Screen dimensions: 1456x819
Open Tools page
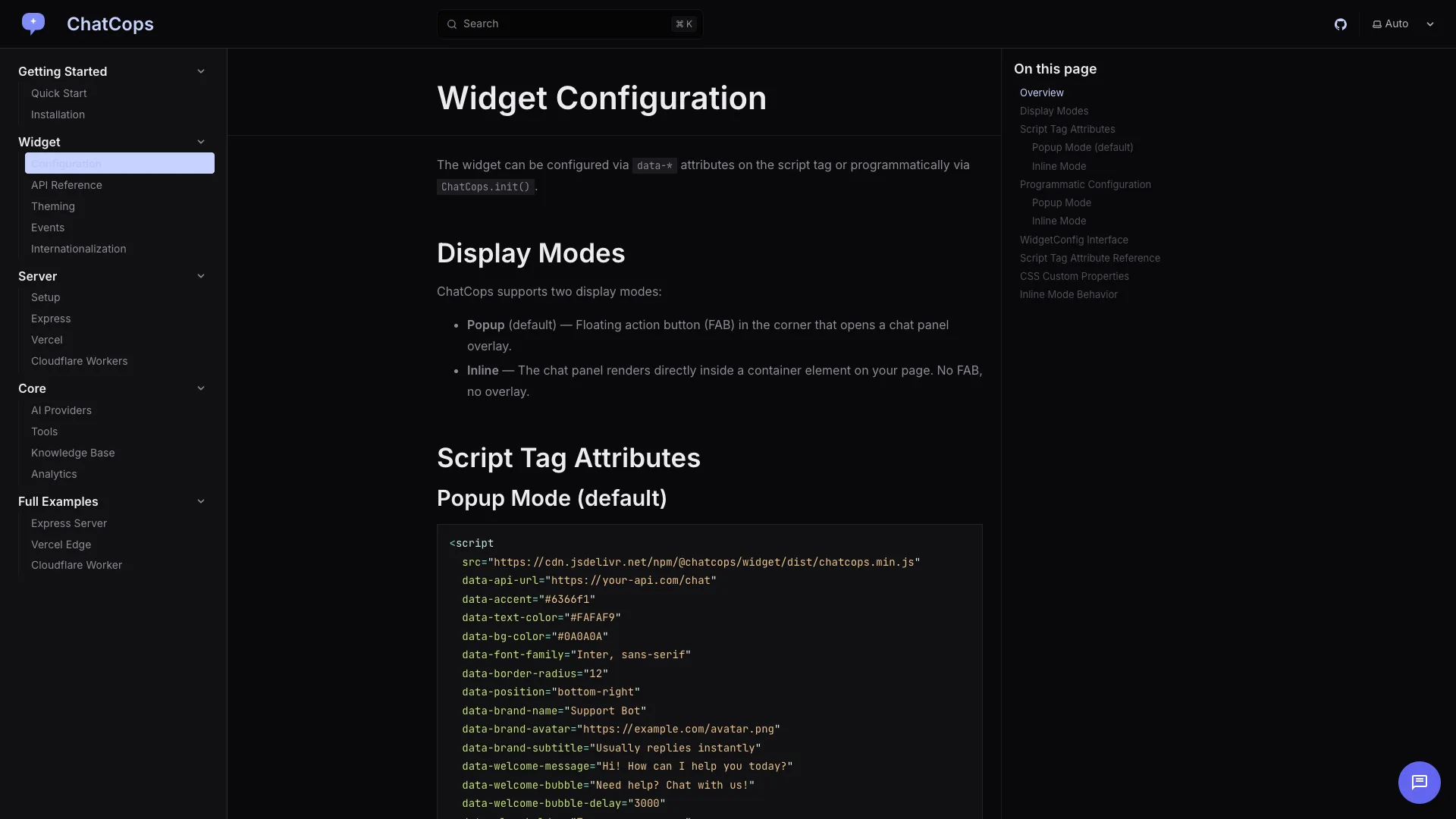[45, 431]
